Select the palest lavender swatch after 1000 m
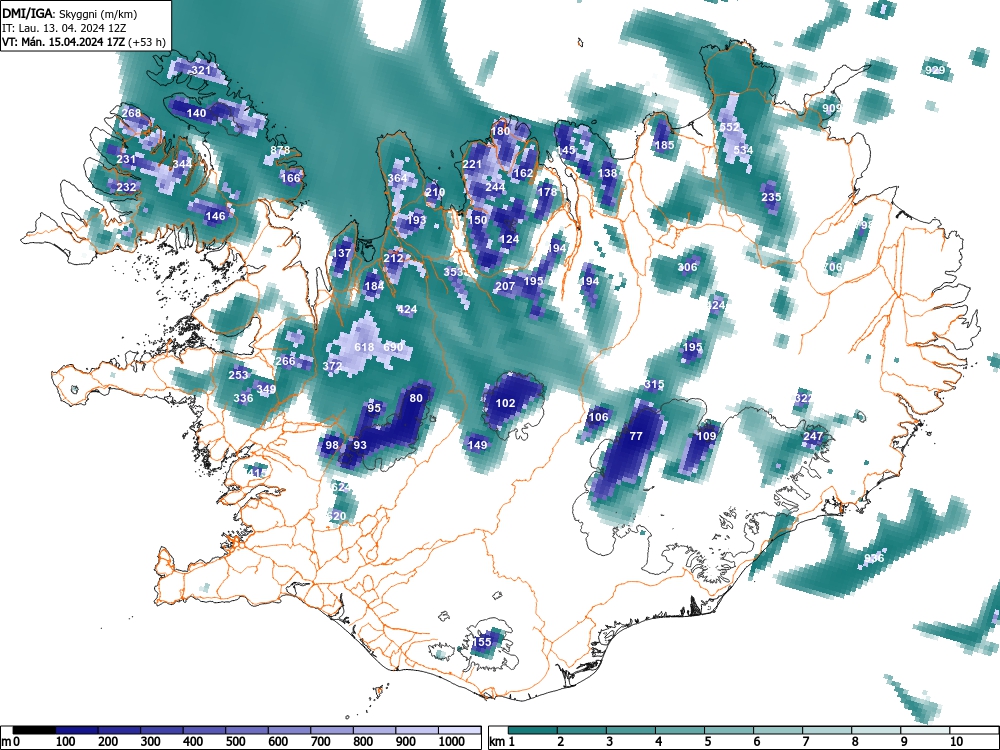Screen dimensions: 1000x750 (459, 730)
